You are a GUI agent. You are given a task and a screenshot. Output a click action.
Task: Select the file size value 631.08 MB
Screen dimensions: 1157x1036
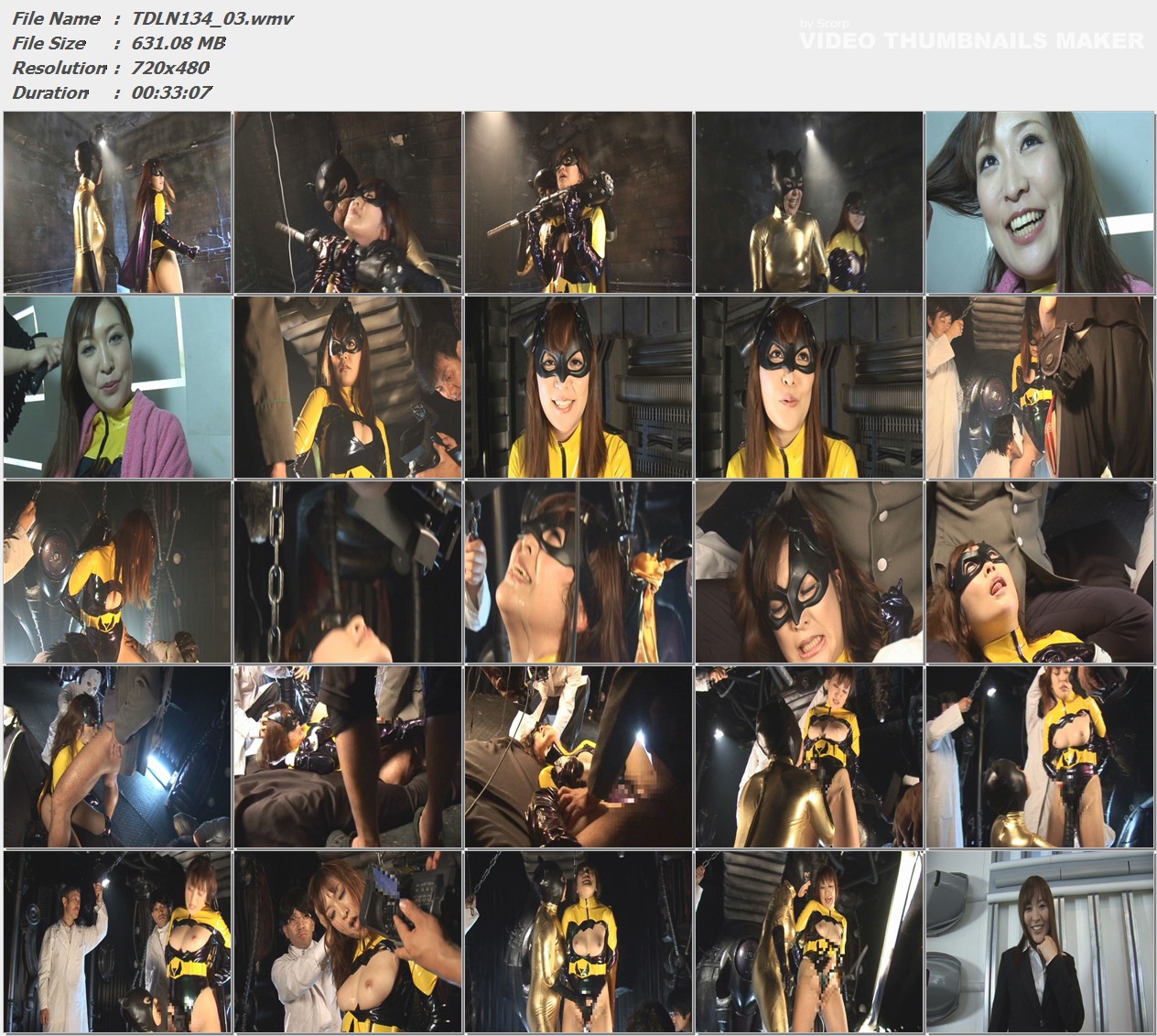[x=178, y=43]
